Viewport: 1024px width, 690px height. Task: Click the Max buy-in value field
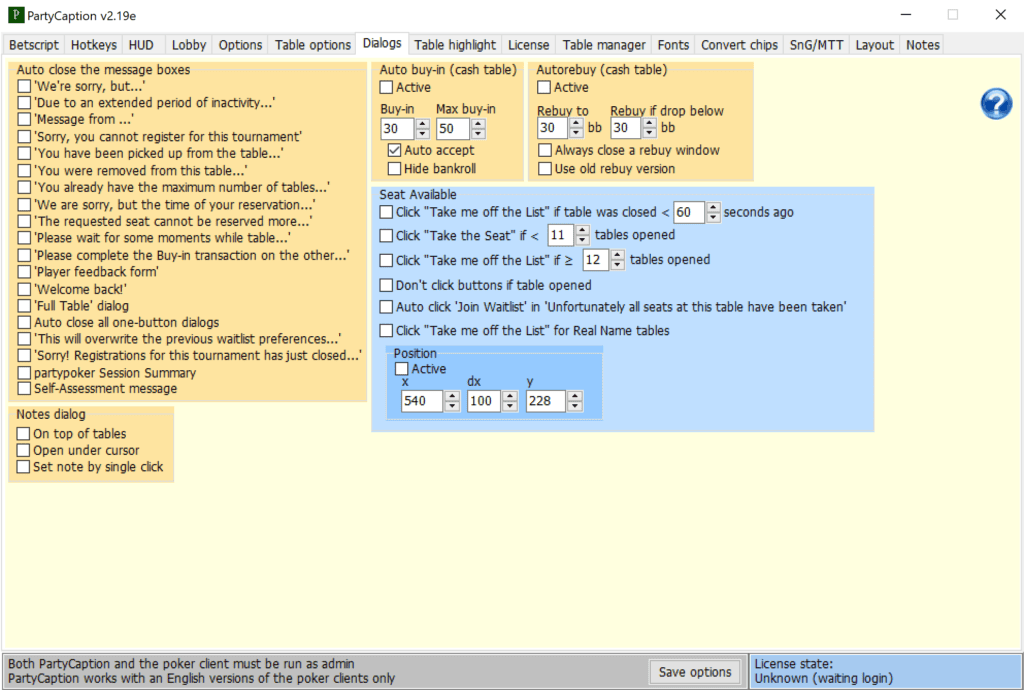pos(453,129)
